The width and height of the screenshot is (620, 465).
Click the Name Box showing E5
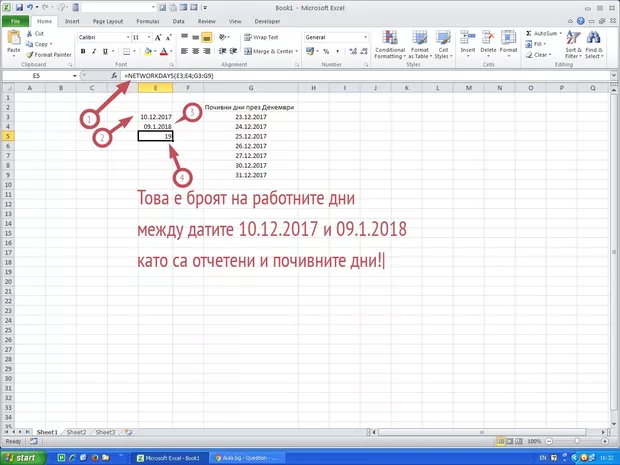36,76
